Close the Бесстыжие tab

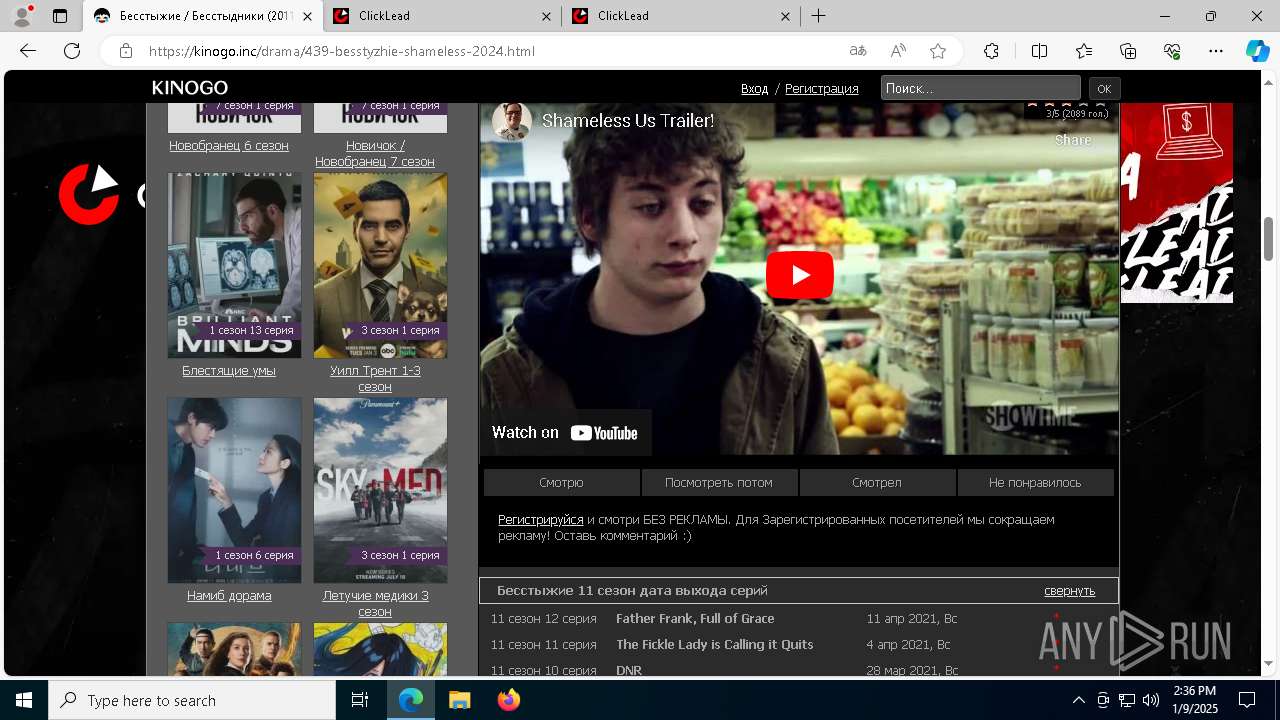click(307, 16)
